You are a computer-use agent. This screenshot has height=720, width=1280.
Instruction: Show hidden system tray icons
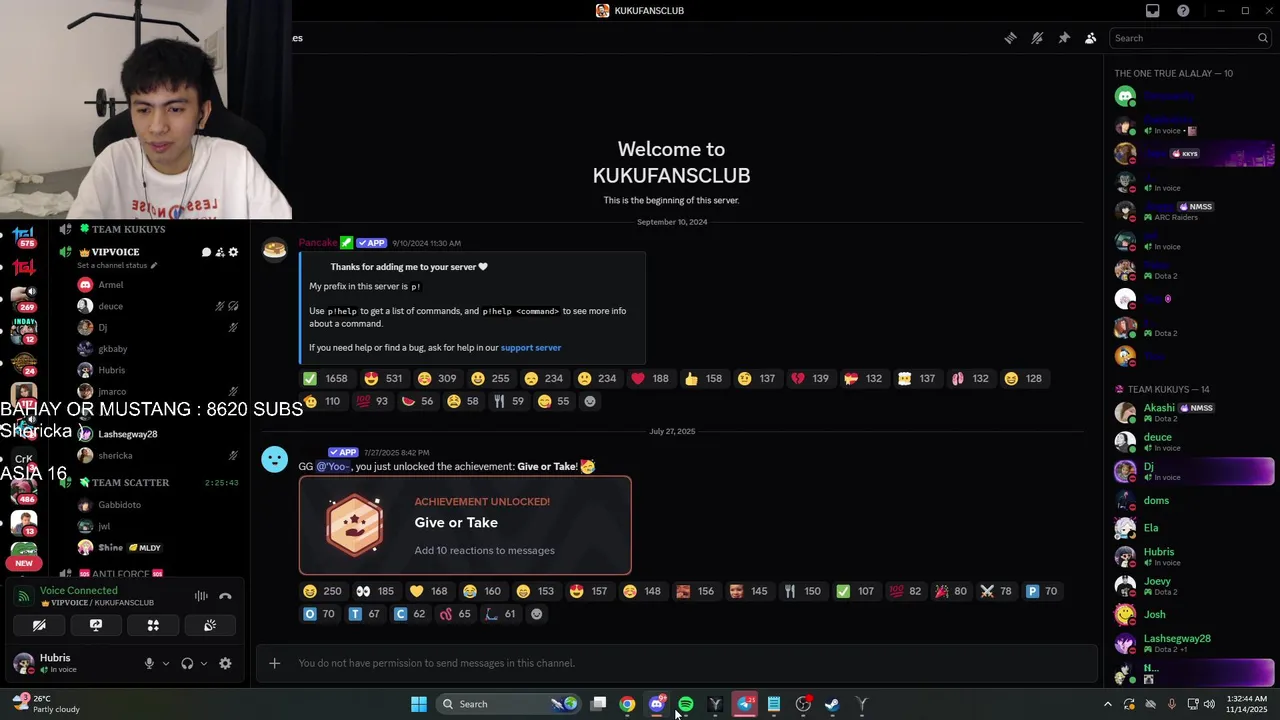pyautogui.click(x=1107, y=704)
